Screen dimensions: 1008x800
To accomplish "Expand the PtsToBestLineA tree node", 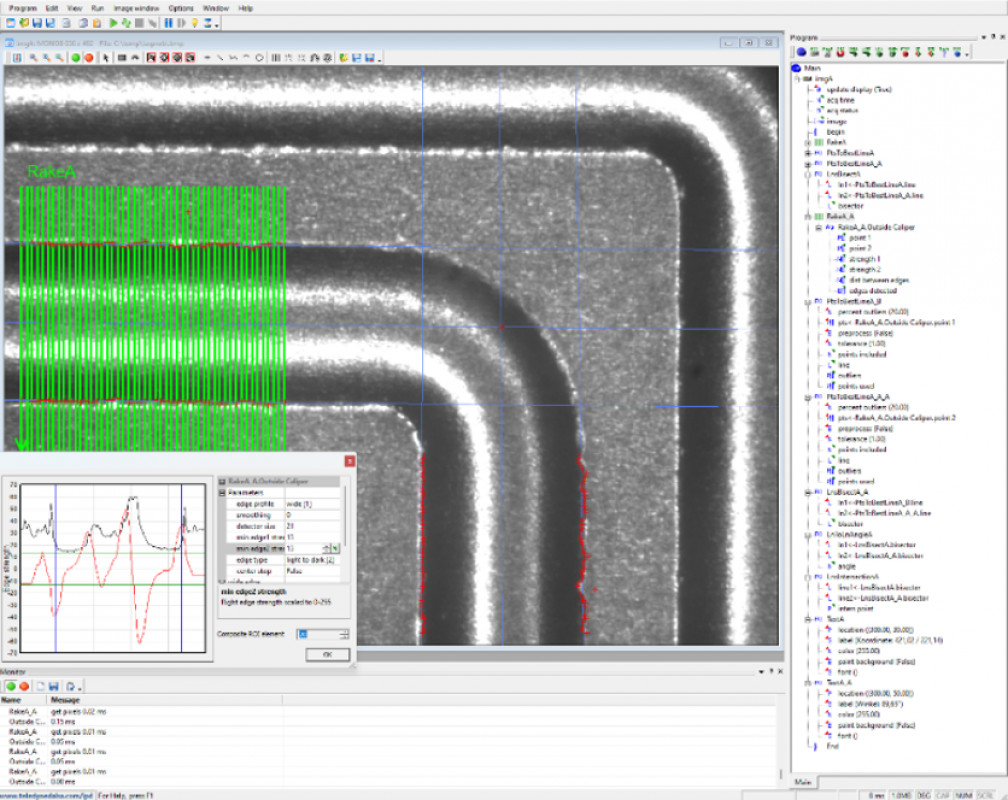I will pyautogui.click(x=807, y=153).
